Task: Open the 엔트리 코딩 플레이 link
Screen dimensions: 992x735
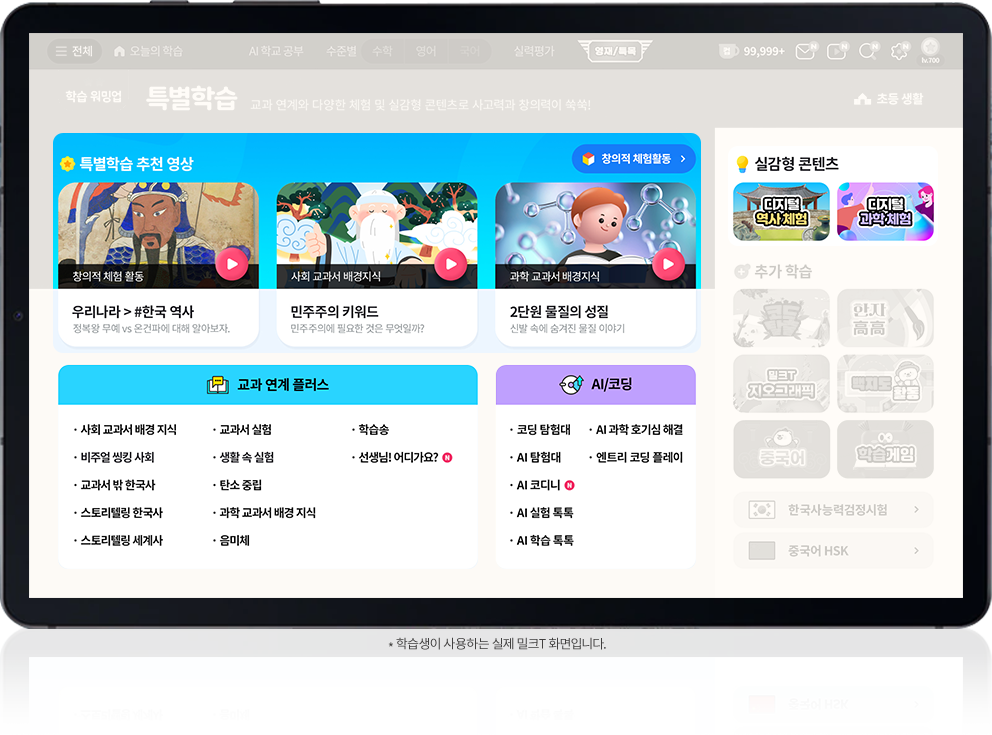Action: click(639, 458)
